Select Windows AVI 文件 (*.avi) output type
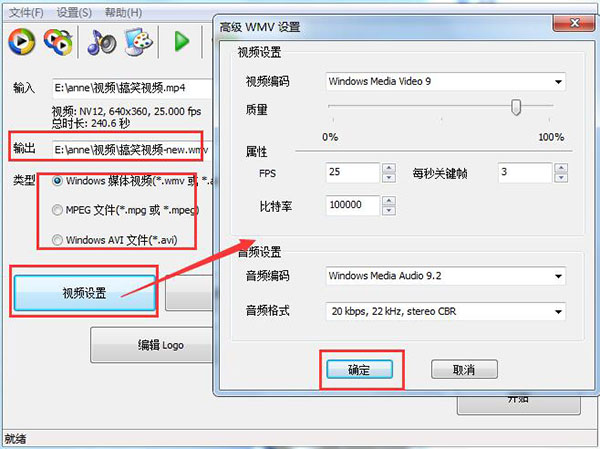The height and width of the screenshot is (449, 600). pos(57,240)
